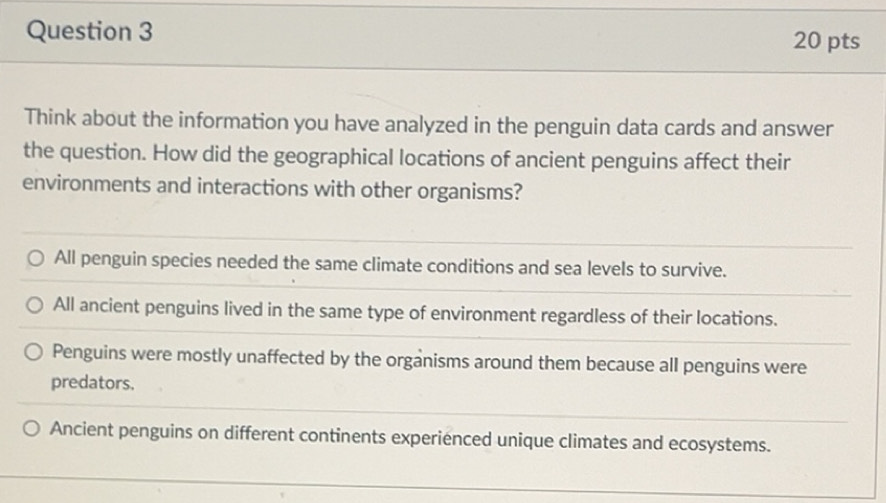886x503 pixels.
Task: Pick the 'unique climates and ecosystems' radio button
Action: tap(33, 430)
